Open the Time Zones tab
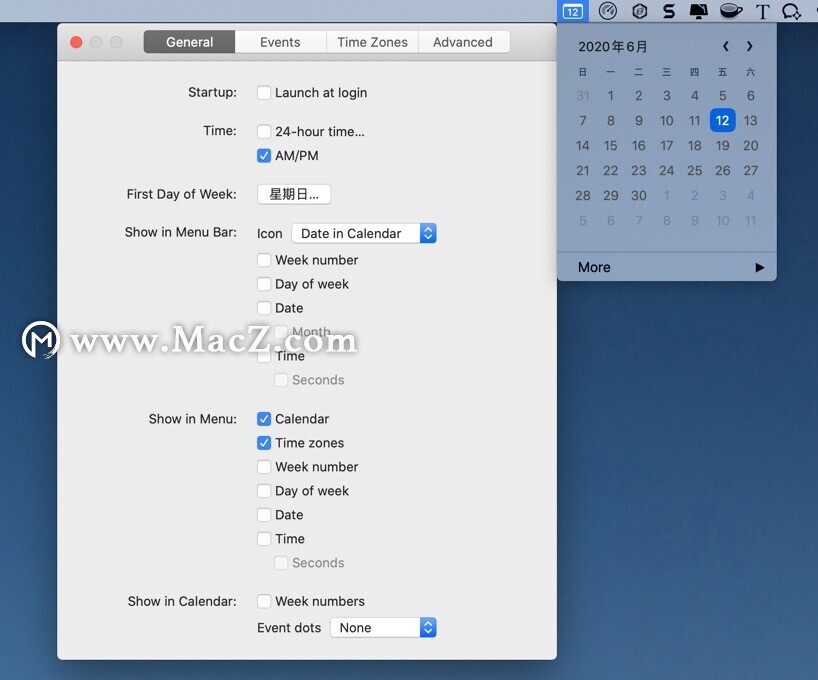Screen dimensions: 818x680 372,42
